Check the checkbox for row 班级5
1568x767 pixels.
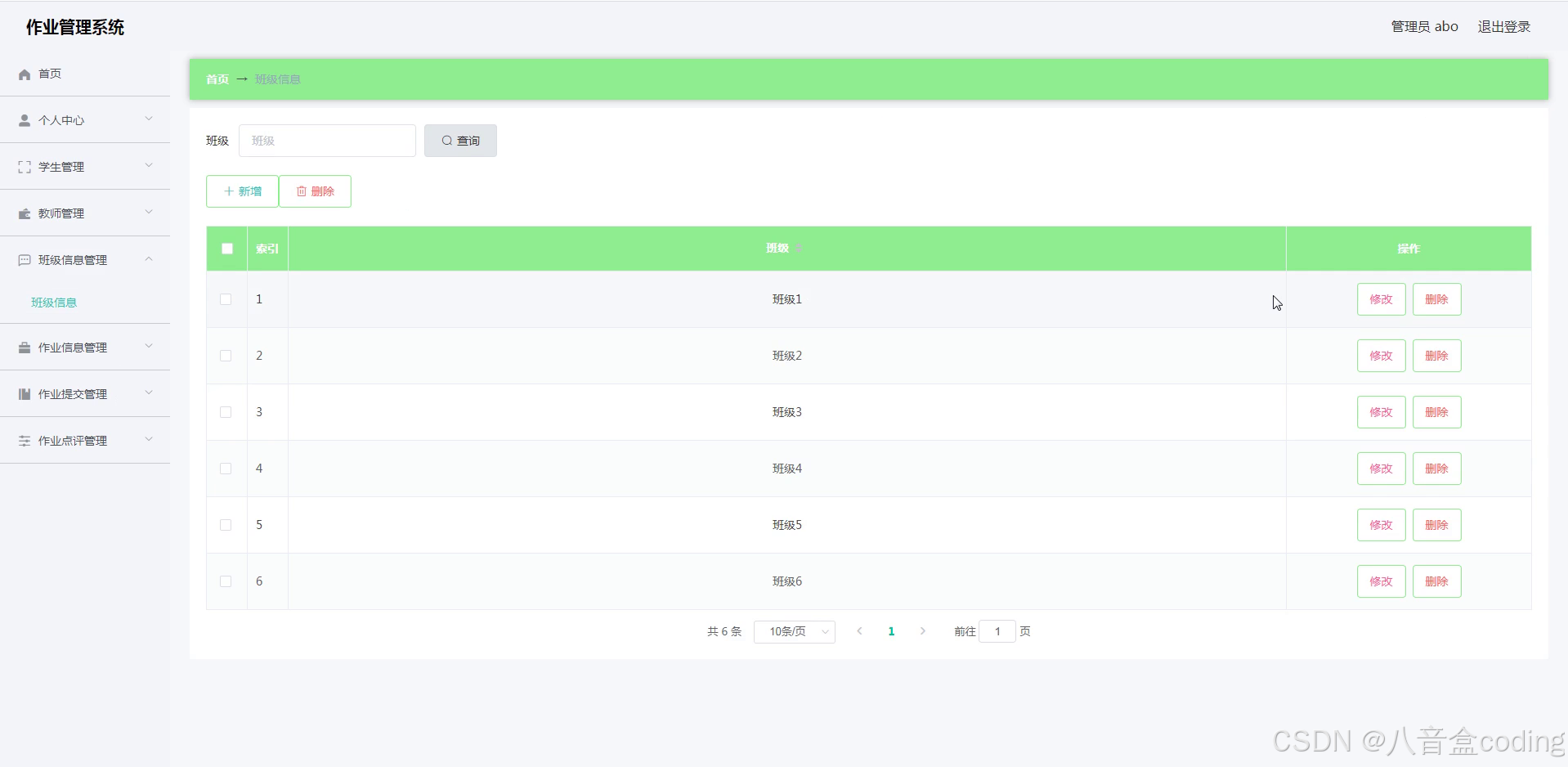click(x=226, y=525)
